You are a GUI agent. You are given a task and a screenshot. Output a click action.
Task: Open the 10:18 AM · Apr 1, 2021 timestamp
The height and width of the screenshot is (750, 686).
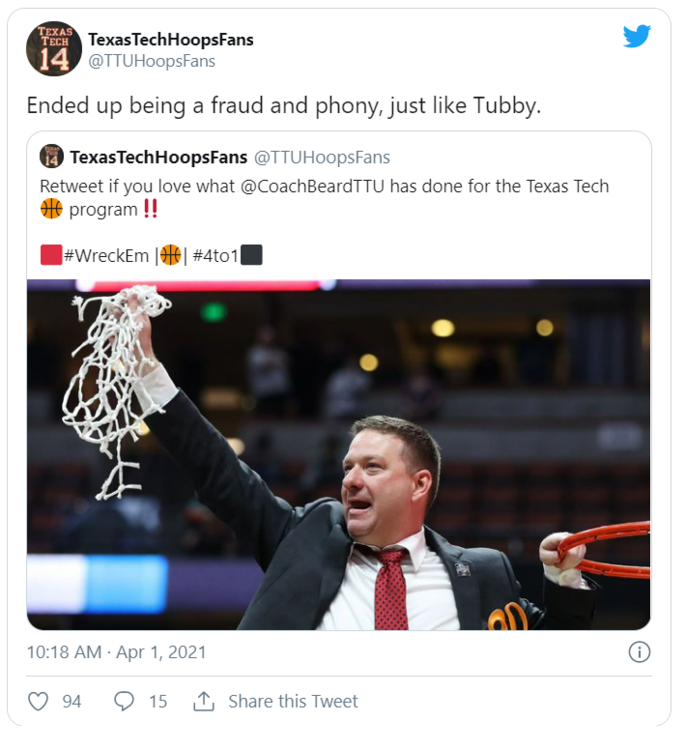pos(116,652)
